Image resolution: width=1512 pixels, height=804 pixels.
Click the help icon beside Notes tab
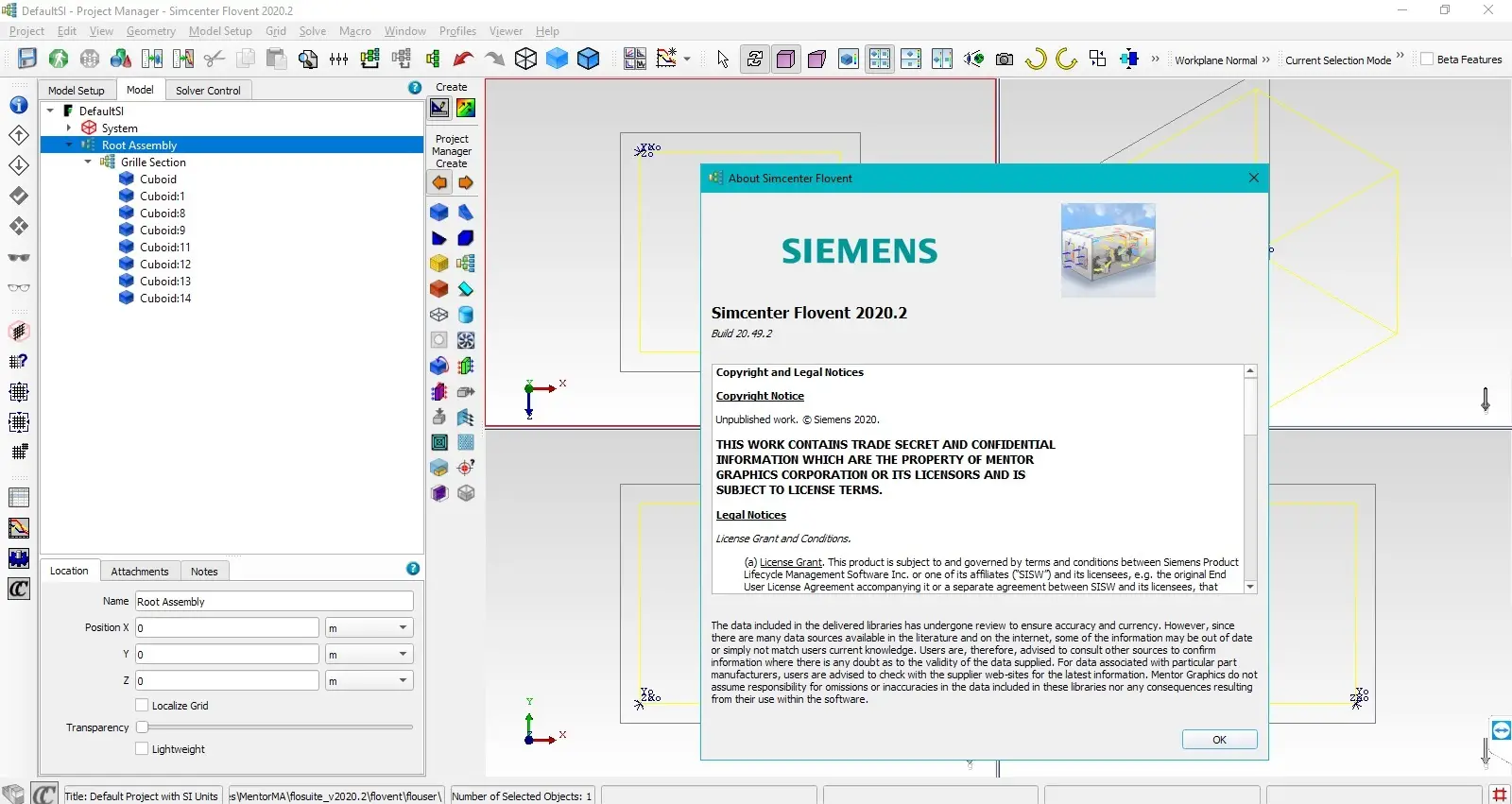click(x=413, y=569)
